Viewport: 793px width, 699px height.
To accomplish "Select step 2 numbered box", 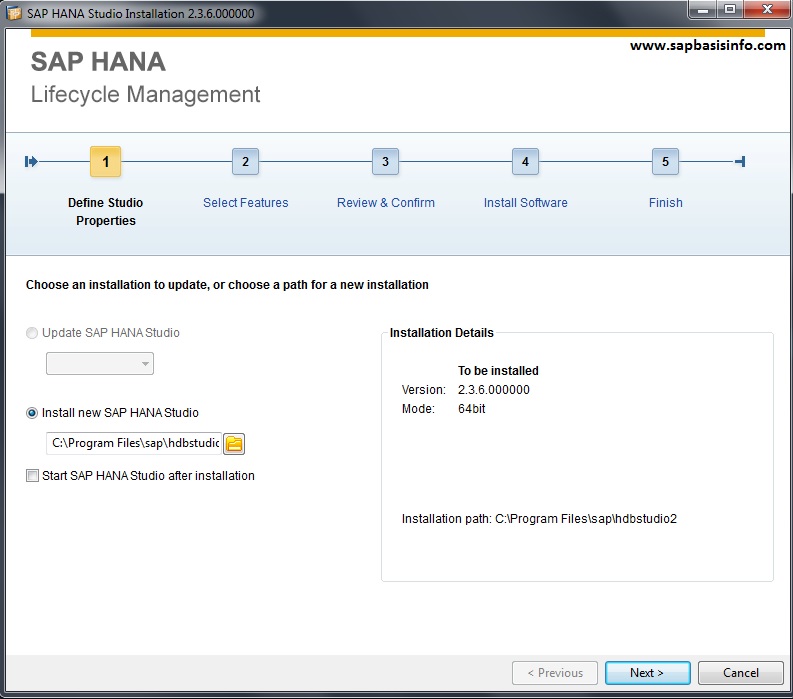I will tap(245, 161).
